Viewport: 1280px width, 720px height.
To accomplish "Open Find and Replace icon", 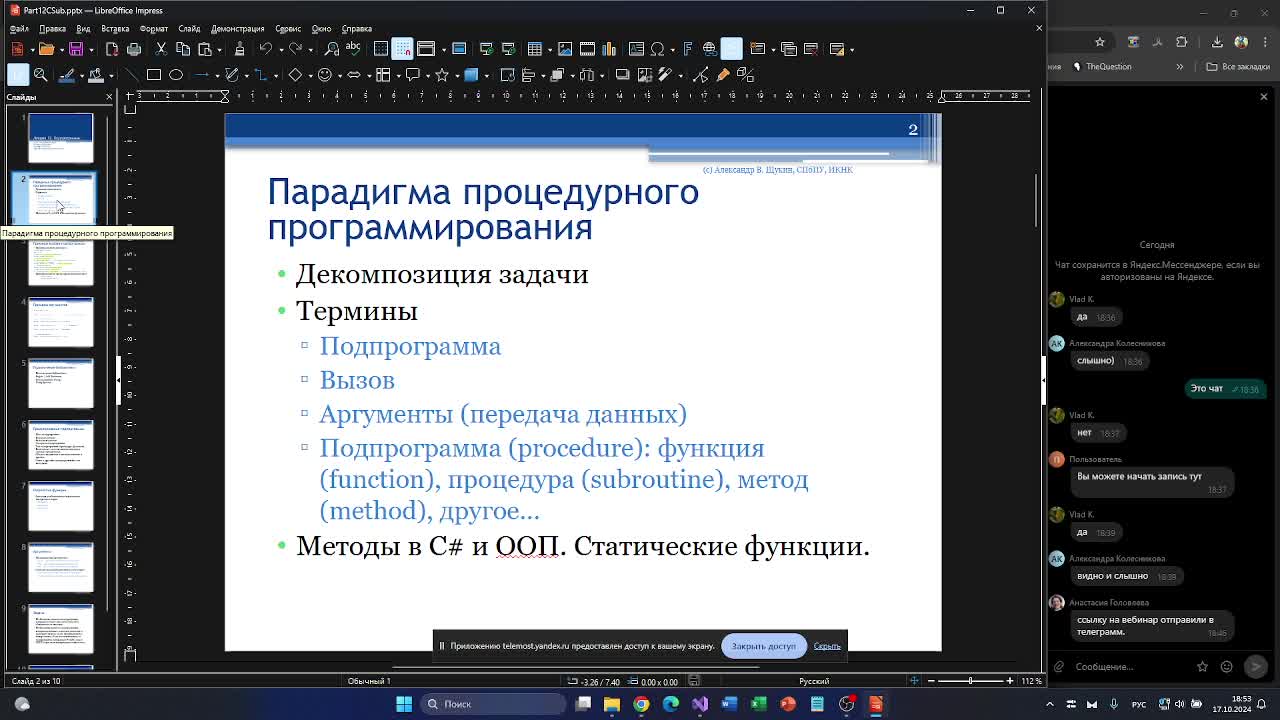I will pos(331,49).
